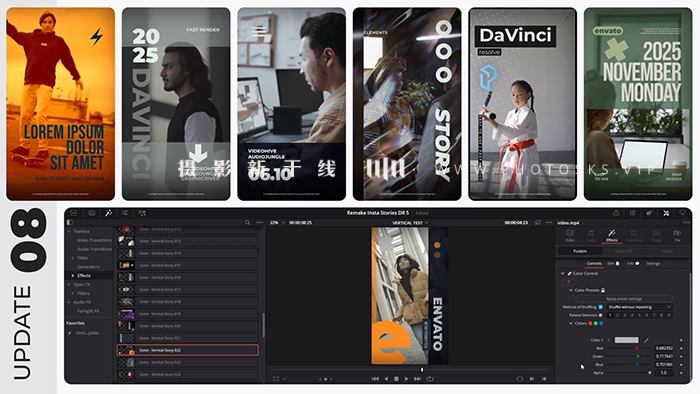Go to previous clip icon at viewer bottom right
The width and height of the screenshot is (700, 394).
coord(544,379)
